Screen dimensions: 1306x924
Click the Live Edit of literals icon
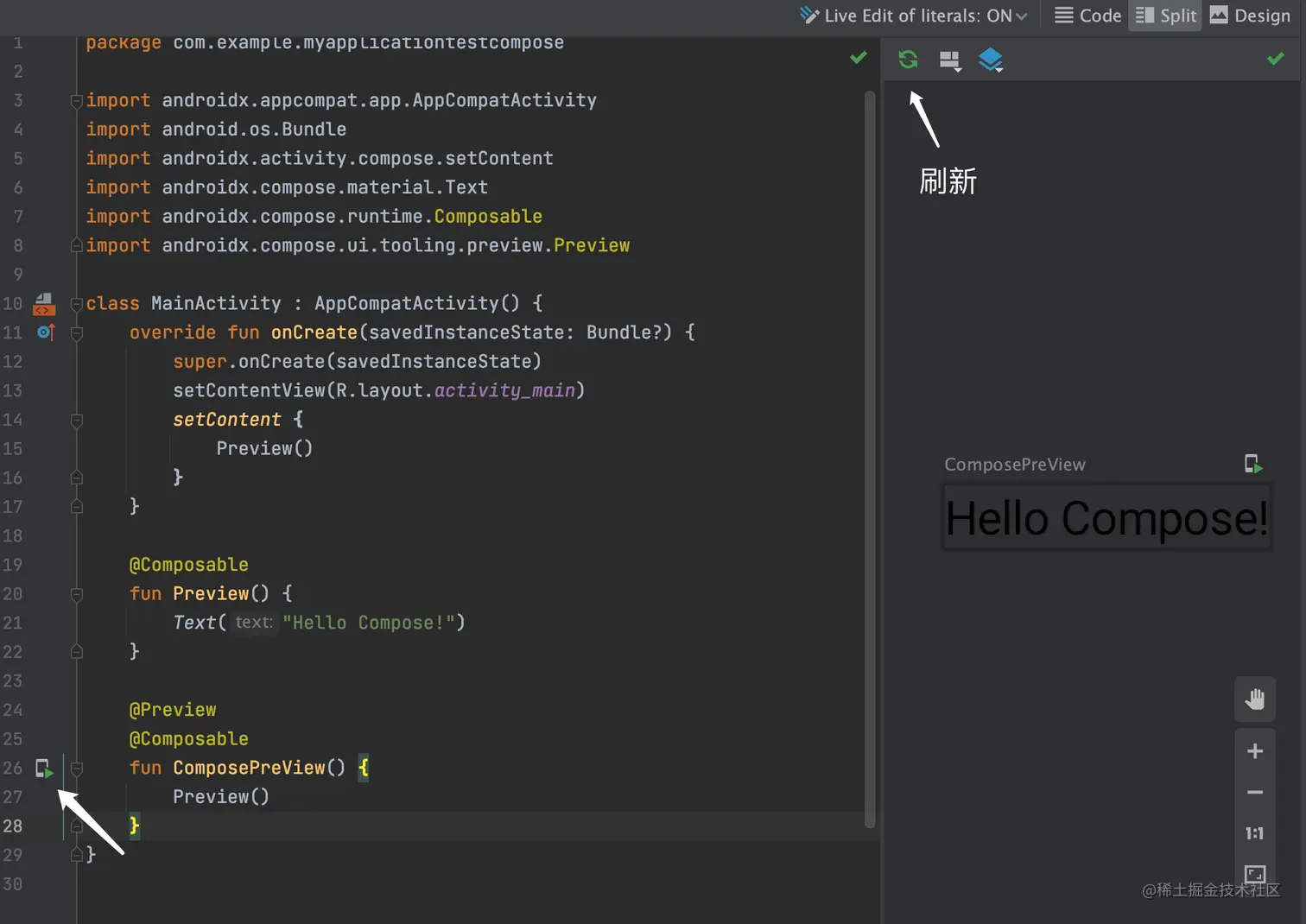808,16
